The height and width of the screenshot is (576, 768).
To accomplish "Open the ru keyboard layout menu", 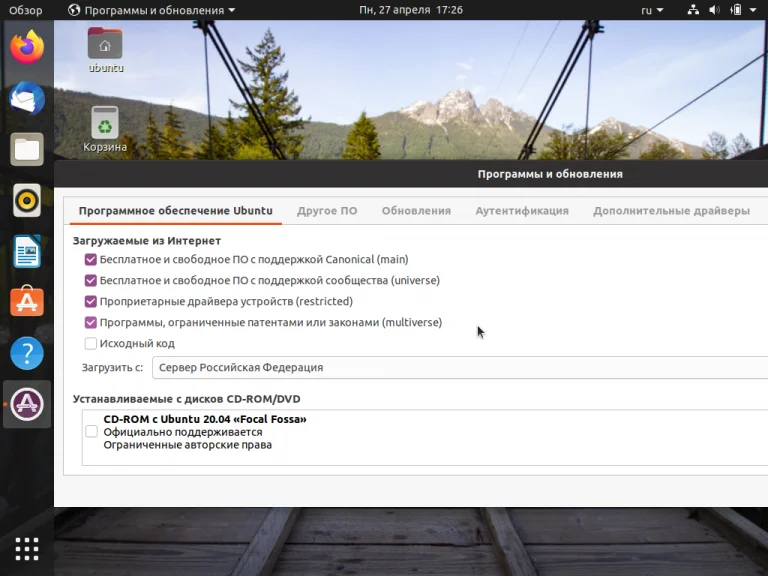I will point(652,10).
